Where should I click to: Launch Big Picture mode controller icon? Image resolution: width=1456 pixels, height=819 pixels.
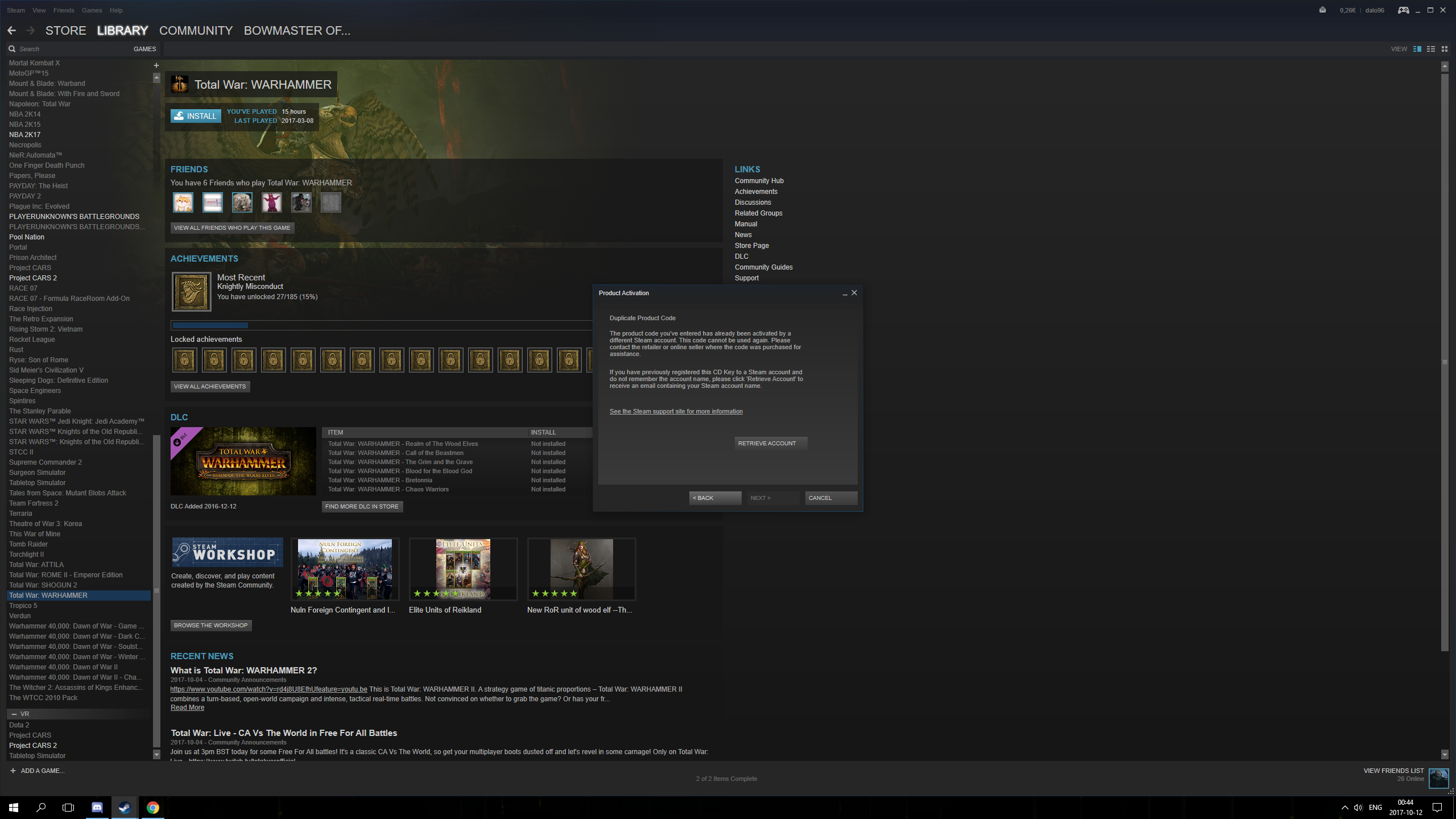(x=1404, y=10)
